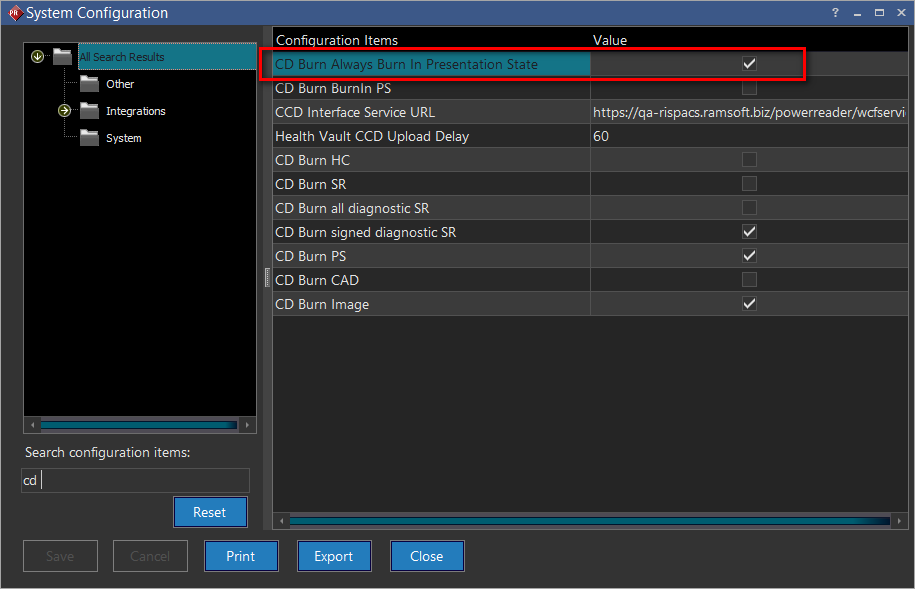
Task: Uncheck CD Burn Always Burn In Presentation State
Action: click(x=749, y=64)
